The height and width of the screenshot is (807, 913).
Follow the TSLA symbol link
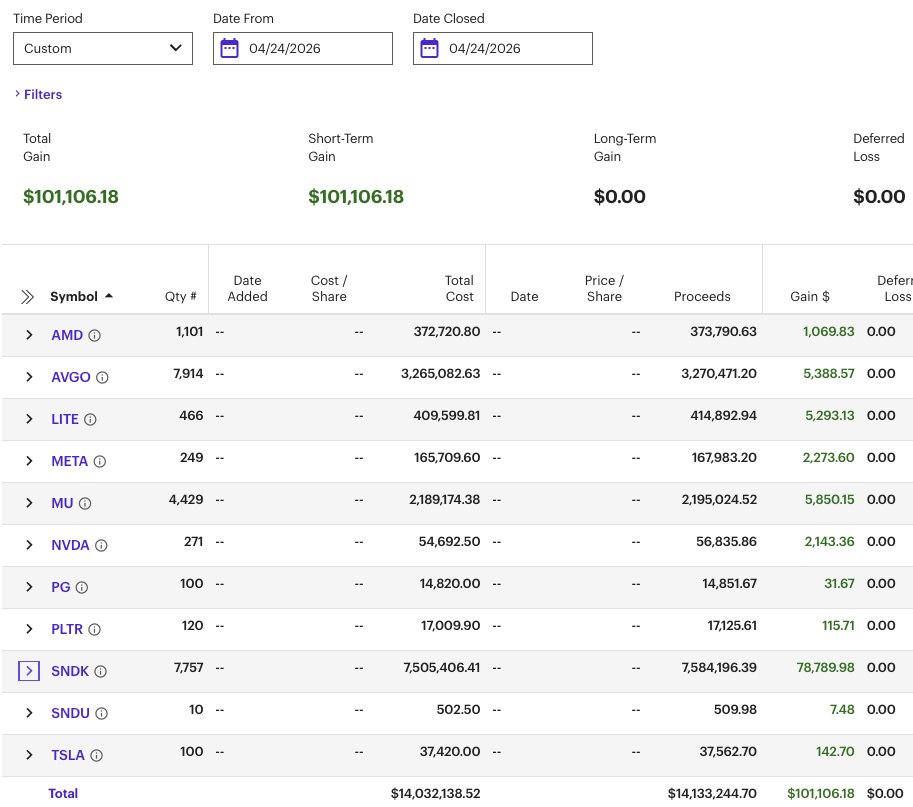coord(68,755)
